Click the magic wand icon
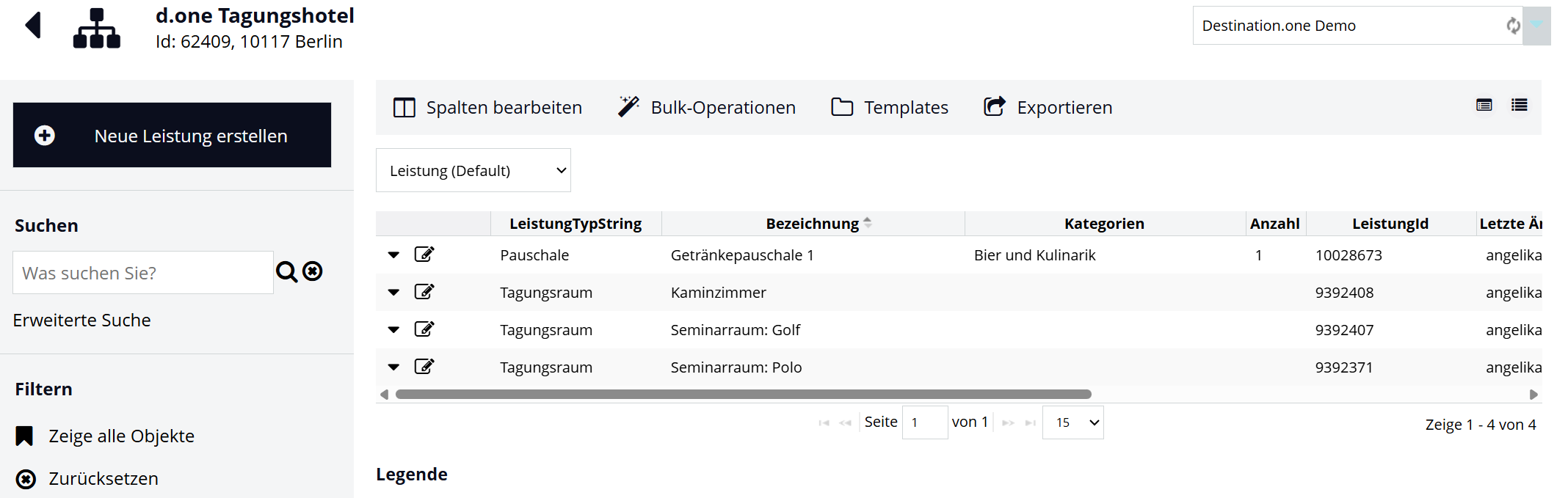This screenshot has height=498, width=1568. pyautogui.click(x=628, y=107)
